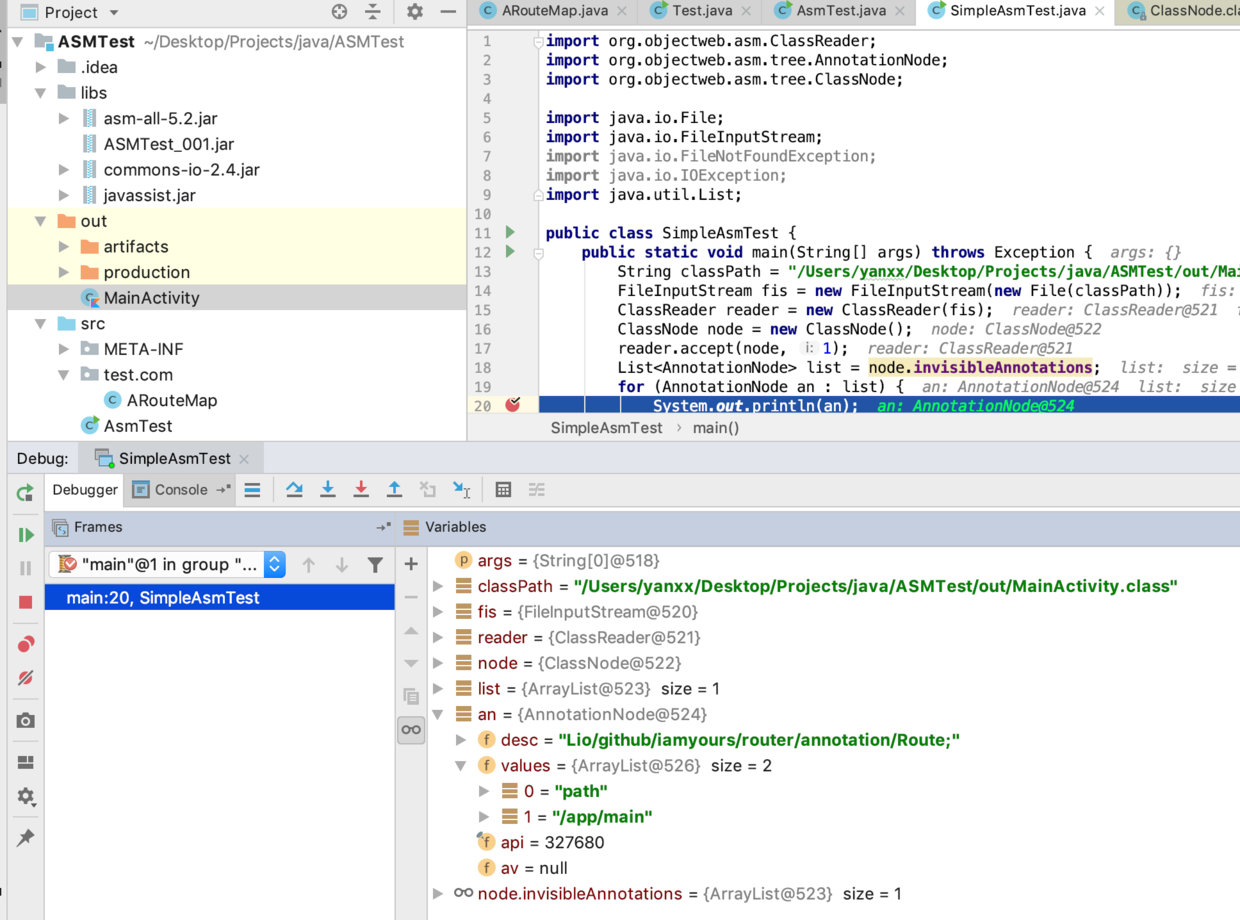1240x920 pixels.
Task: Click Get thread dump camera icon
Action: (x=26, y=720)
